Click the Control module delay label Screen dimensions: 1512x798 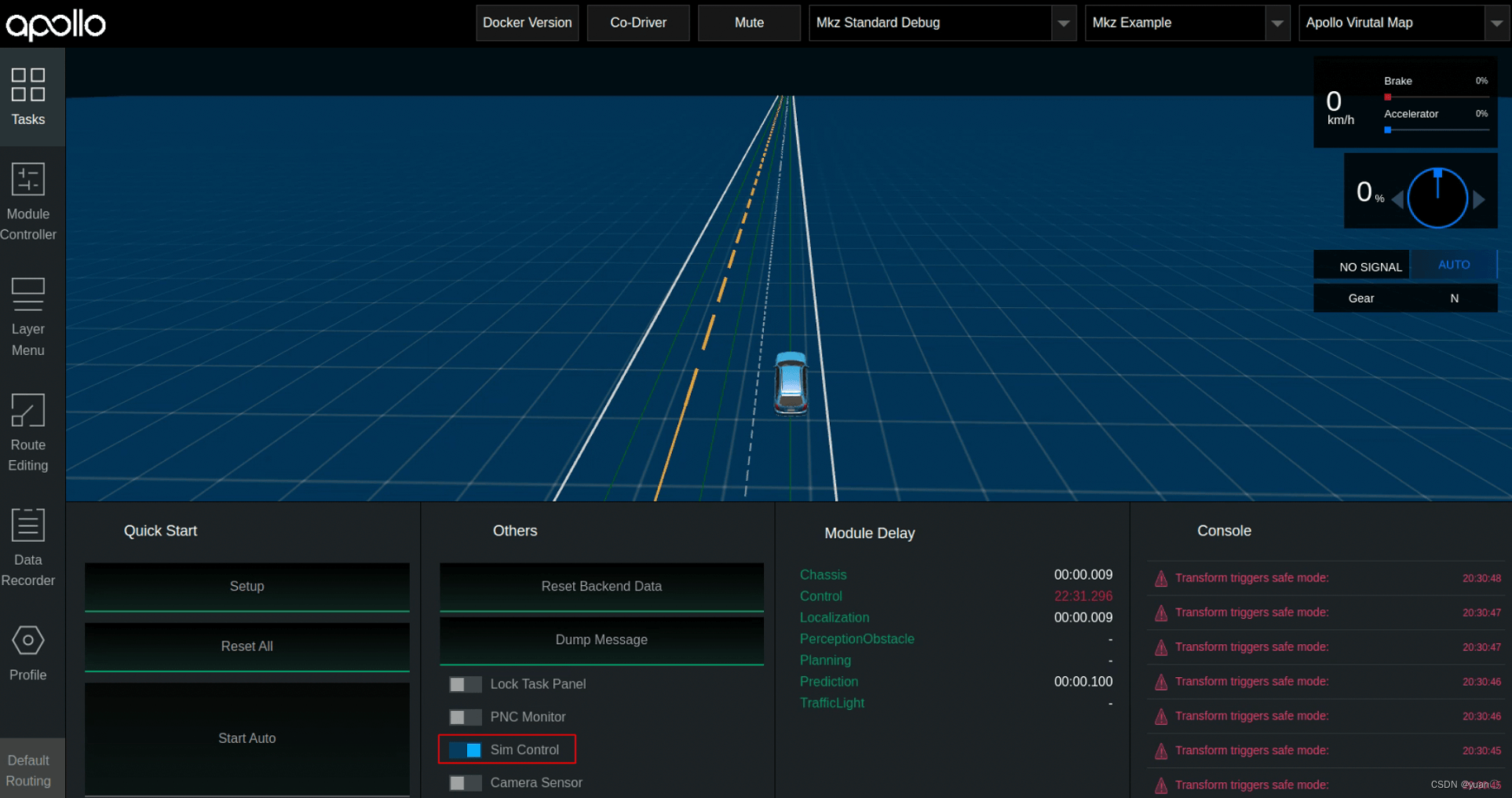pyautogui.click(x=820, y=596)
